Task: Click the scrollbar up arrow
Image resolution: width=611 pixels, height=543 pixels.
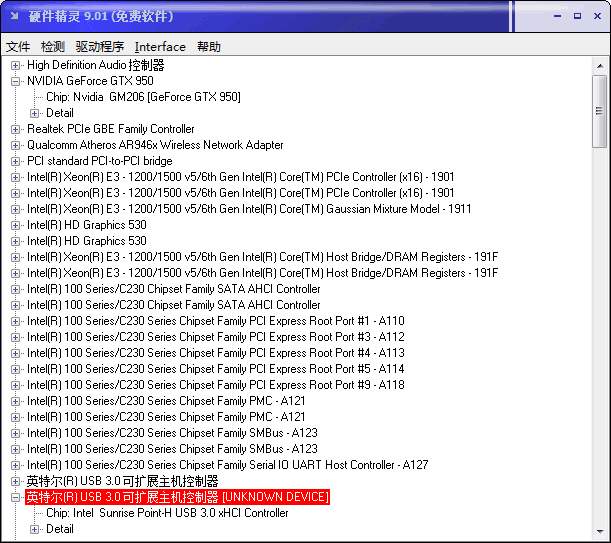Action: (x=600, y=66)
